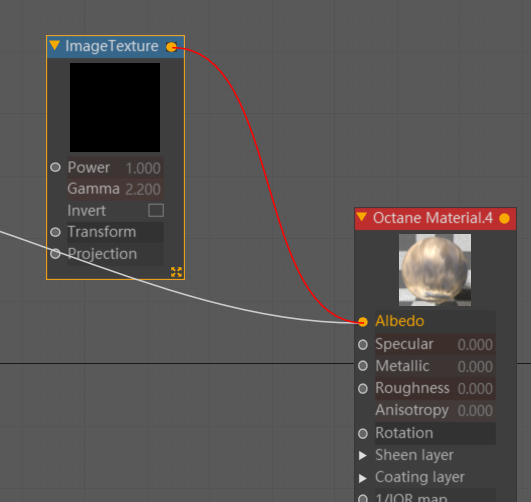
Task: Enable the Invert checkbox
Action: pyautogui.click(x=156, y=210)
